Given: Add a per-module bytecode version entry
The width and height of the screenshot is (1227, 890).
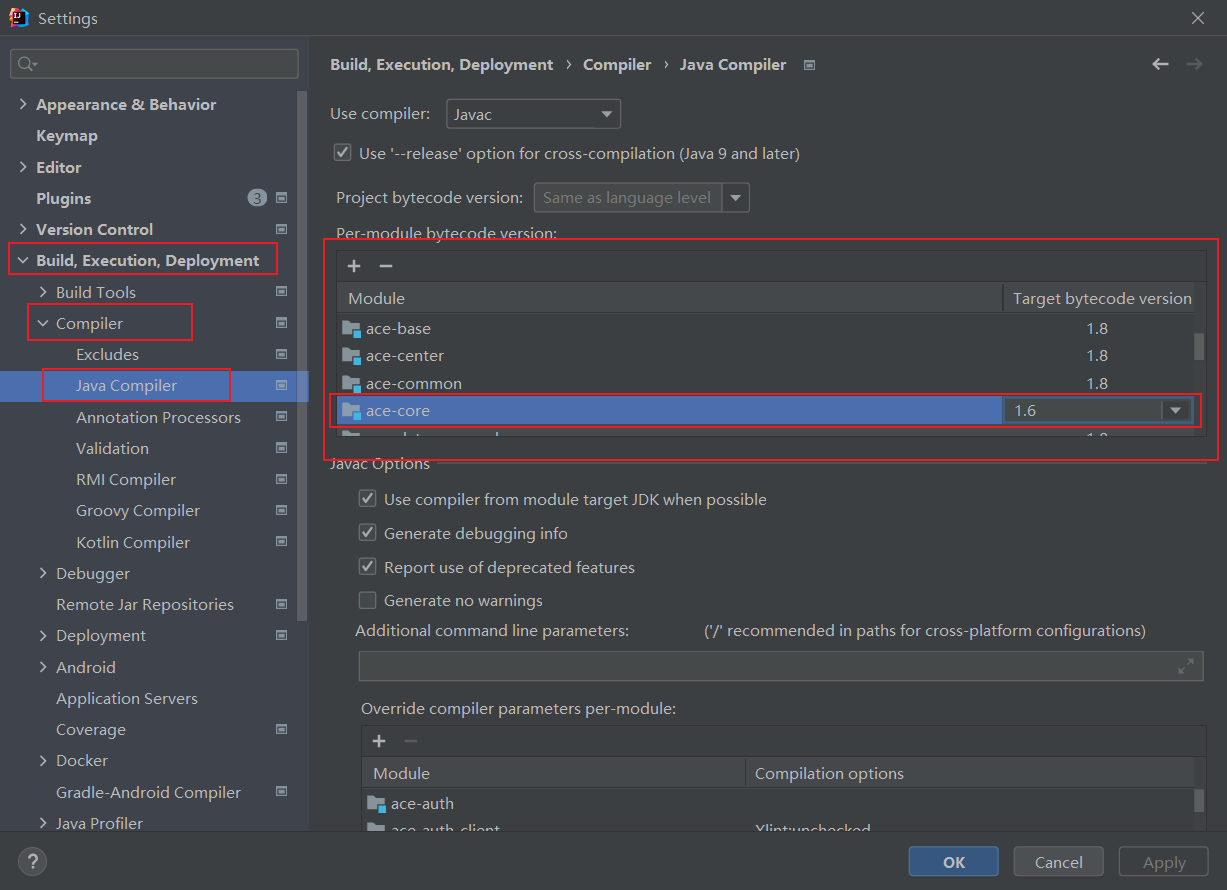Looking at the screenshot, I should point(354,266).
